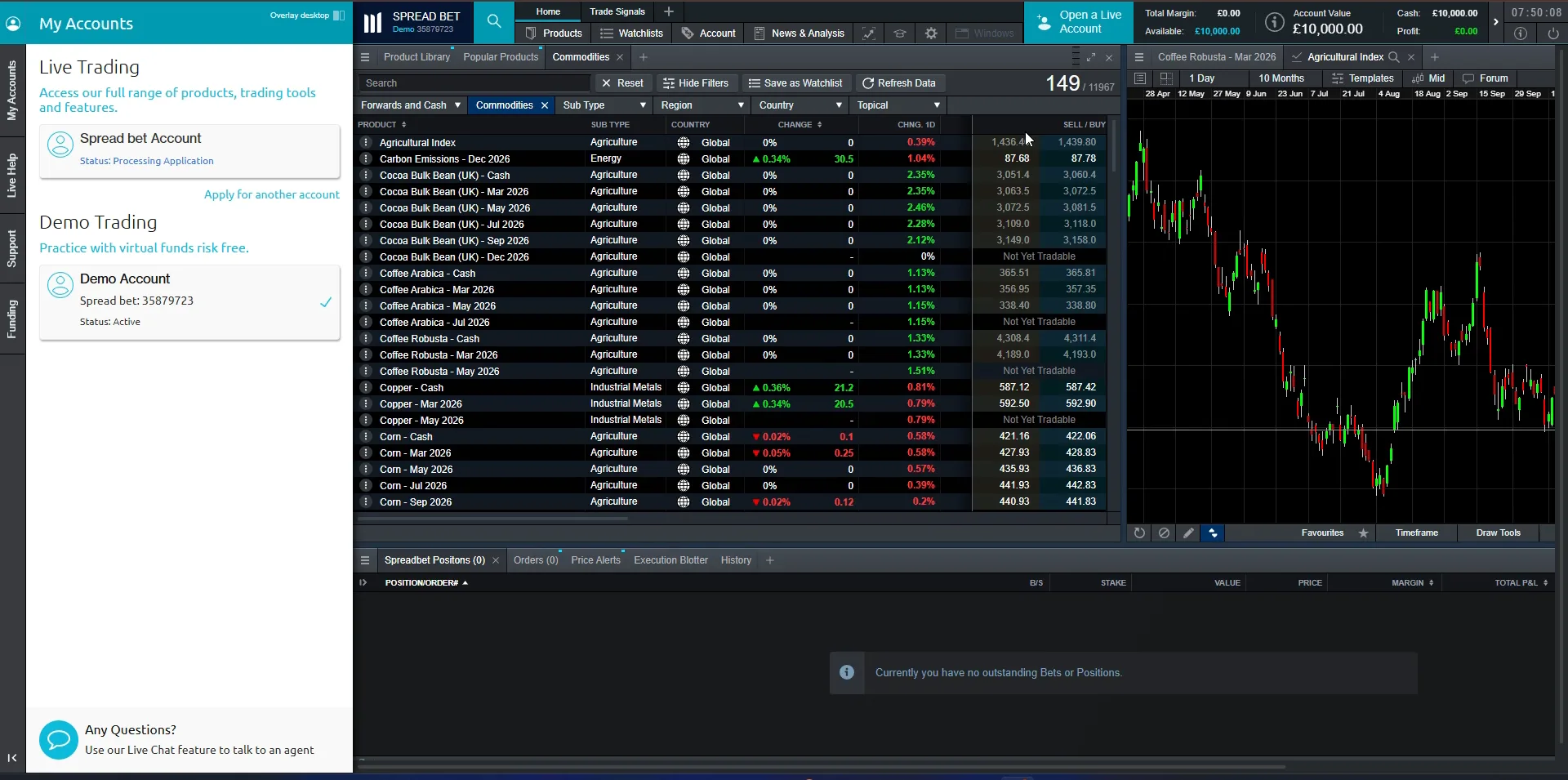Screen dimensions: 1568x780
Task: Open the hamburger menu of the positions panel
Action: [365, 560]
